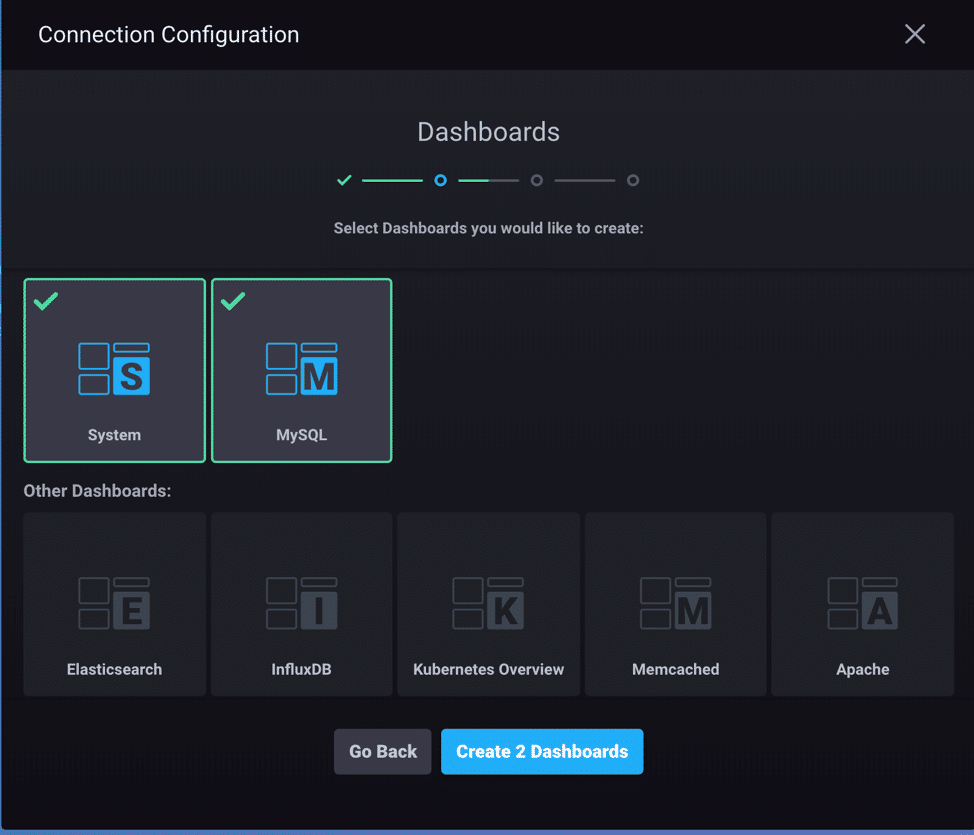The height and width of the screenshot is (835, 974).
Task: Uncheck the green checkmark on System card
Action: (46, 301)
